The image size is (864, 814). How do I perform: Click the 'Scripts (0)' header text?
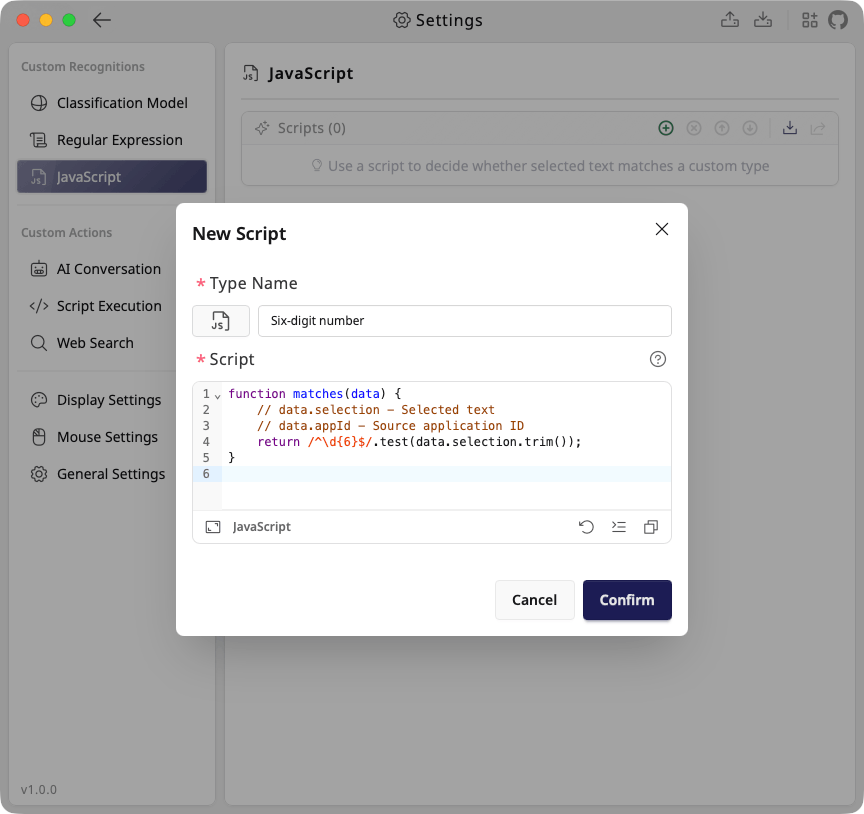pyautogui.click(x=311, y=128)
